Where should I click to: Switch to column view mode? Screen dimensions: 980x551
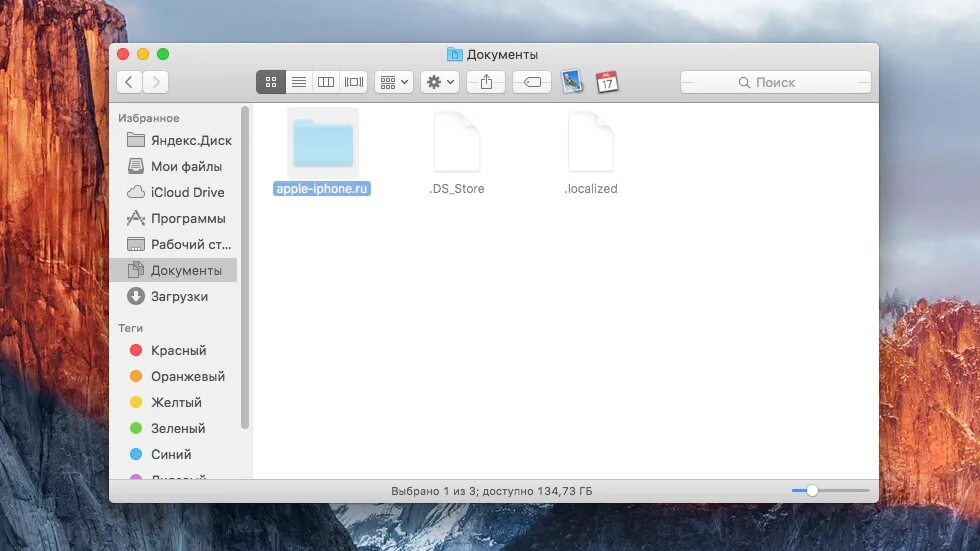click(326, 82)
